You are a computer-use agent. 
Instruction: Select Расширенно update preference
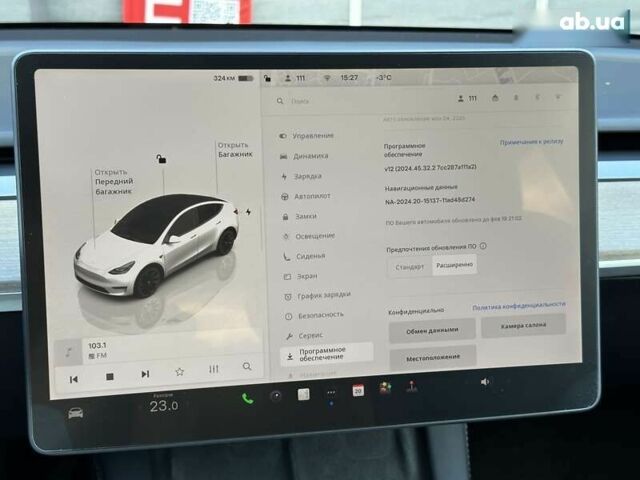455,265
